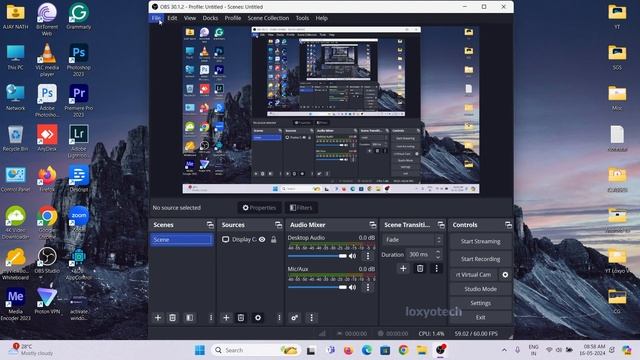Open VLC media player desktop icon
This screenshot has width=640, height=360.
point(47,60)
